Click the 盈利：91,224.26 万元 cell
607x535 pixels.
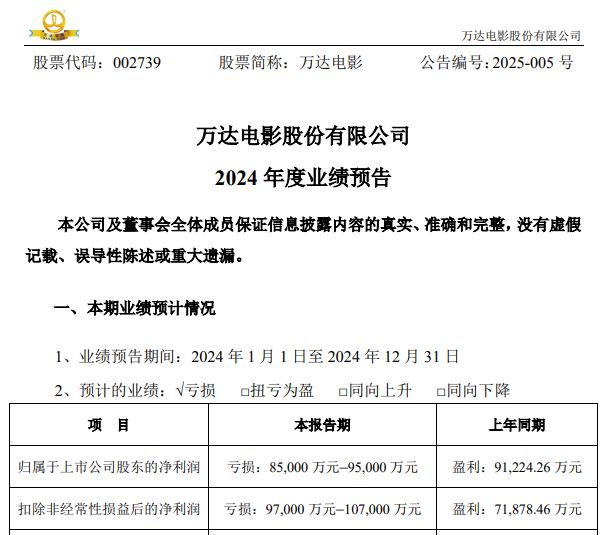point(517,467)
